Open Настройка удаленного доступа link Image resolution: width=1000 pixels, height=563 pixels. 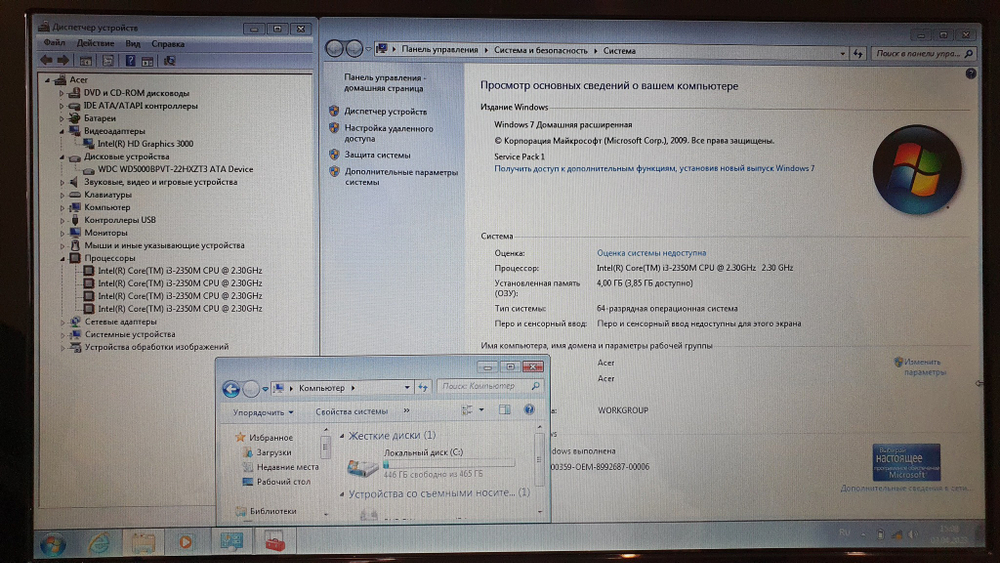click(x=388, y=133)
